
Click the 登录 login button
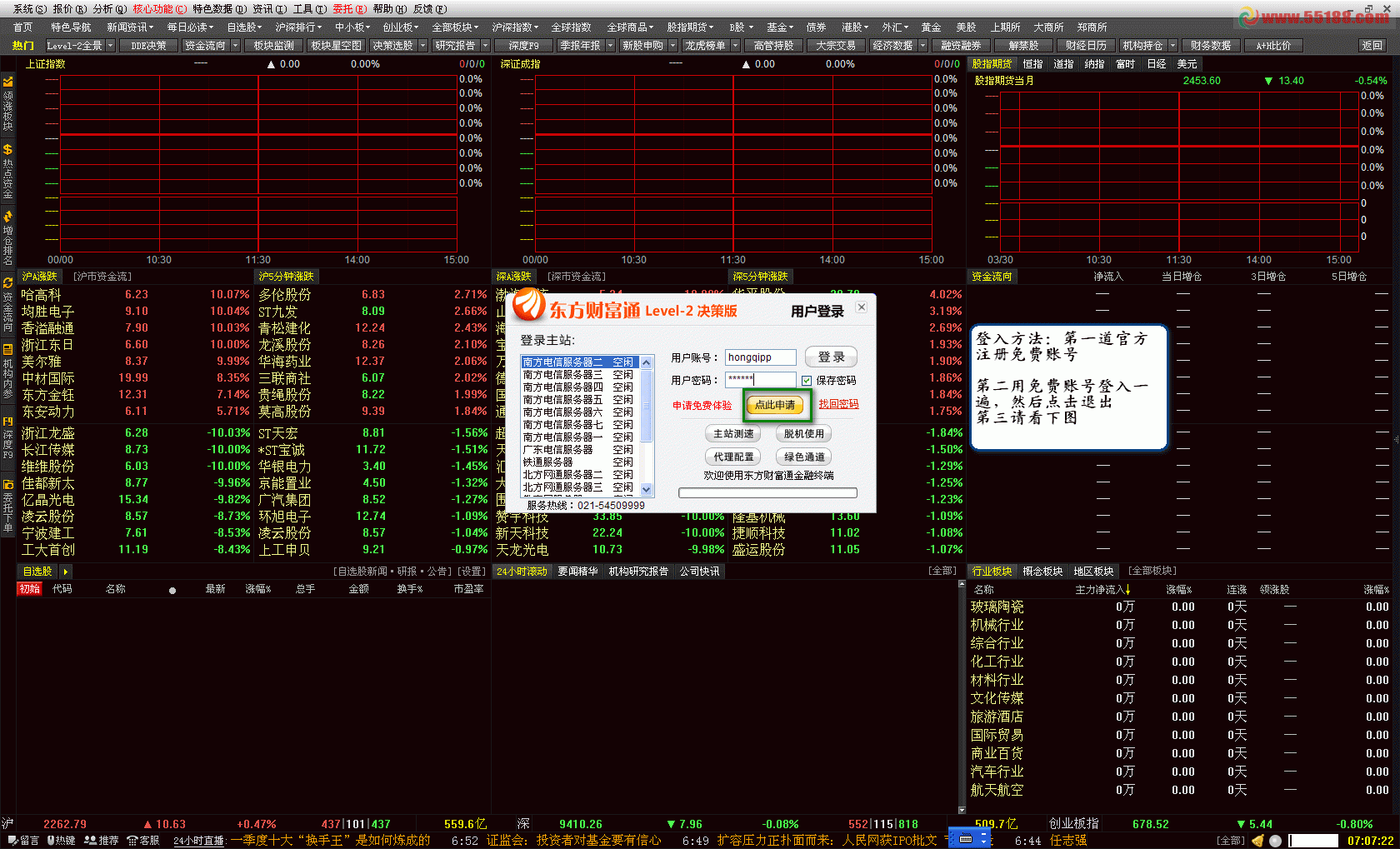(x=831, y=357)
